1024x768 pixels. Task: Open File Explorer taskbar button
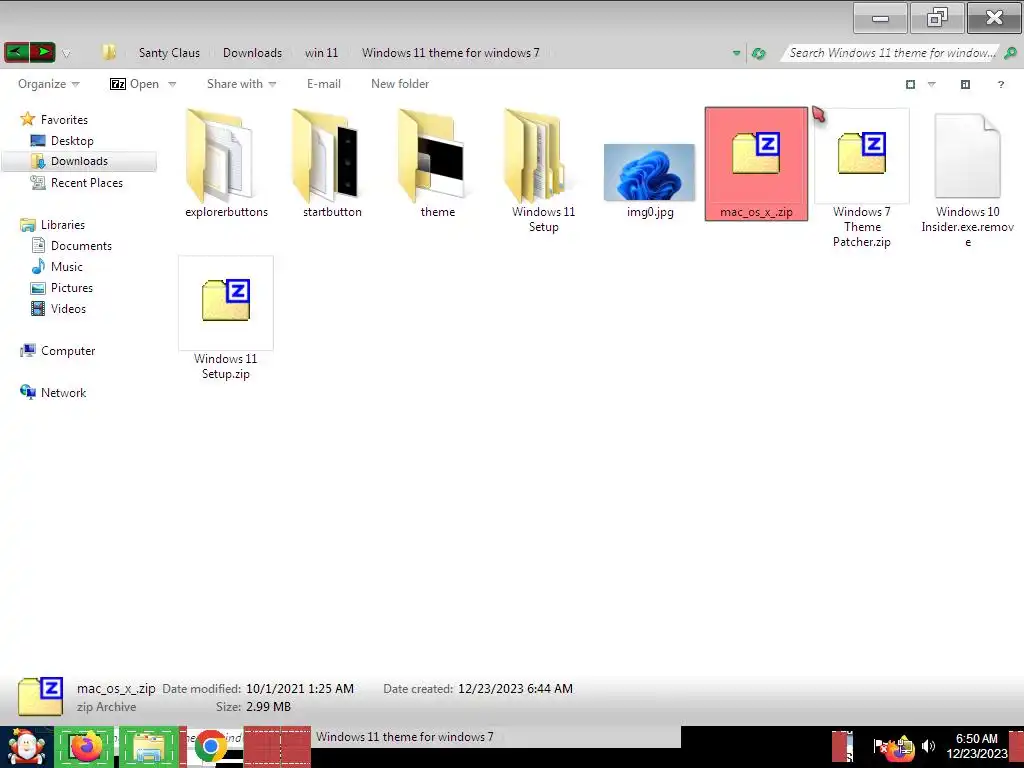tap(149, 747)
